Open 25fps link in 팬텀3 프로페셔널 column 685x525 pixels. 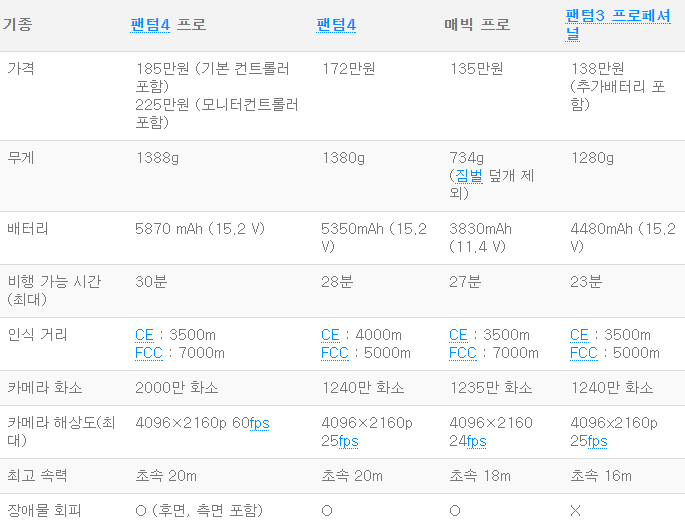(597, 441)
